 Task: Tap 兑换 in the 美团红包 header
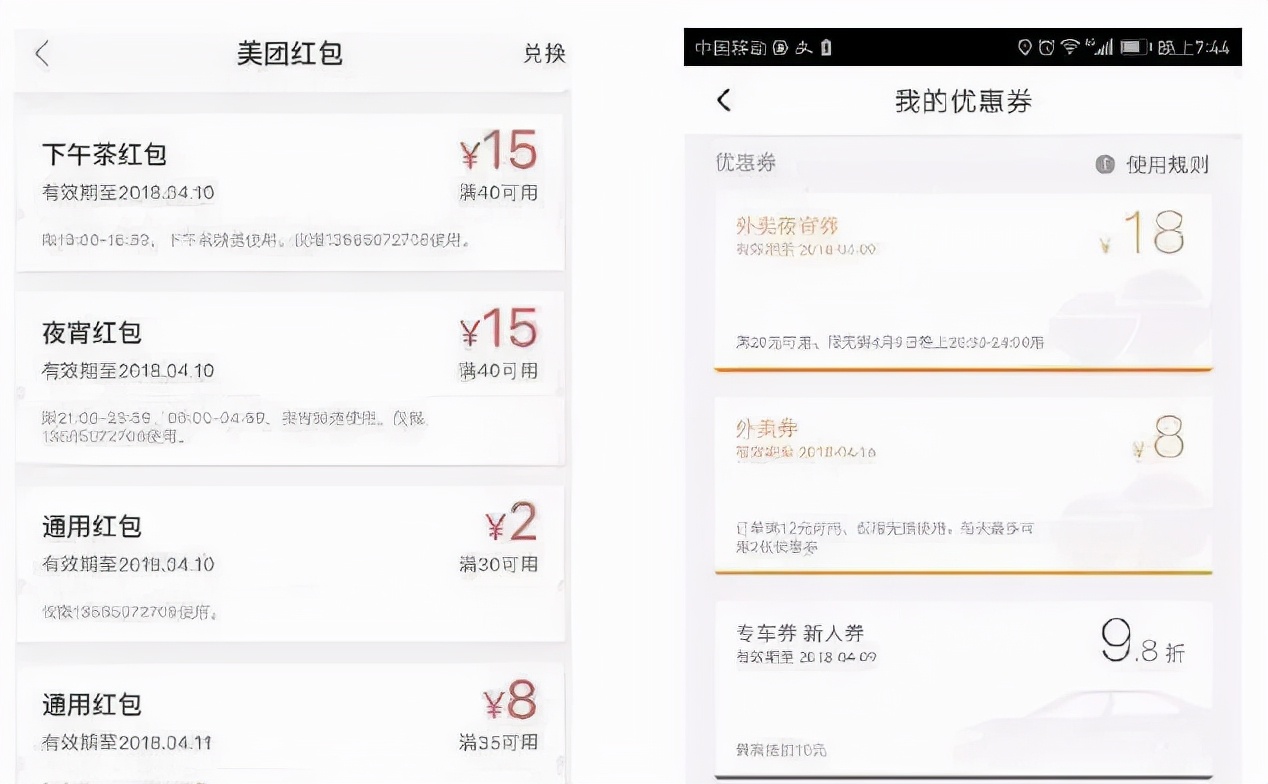click(x=544, y=54)
